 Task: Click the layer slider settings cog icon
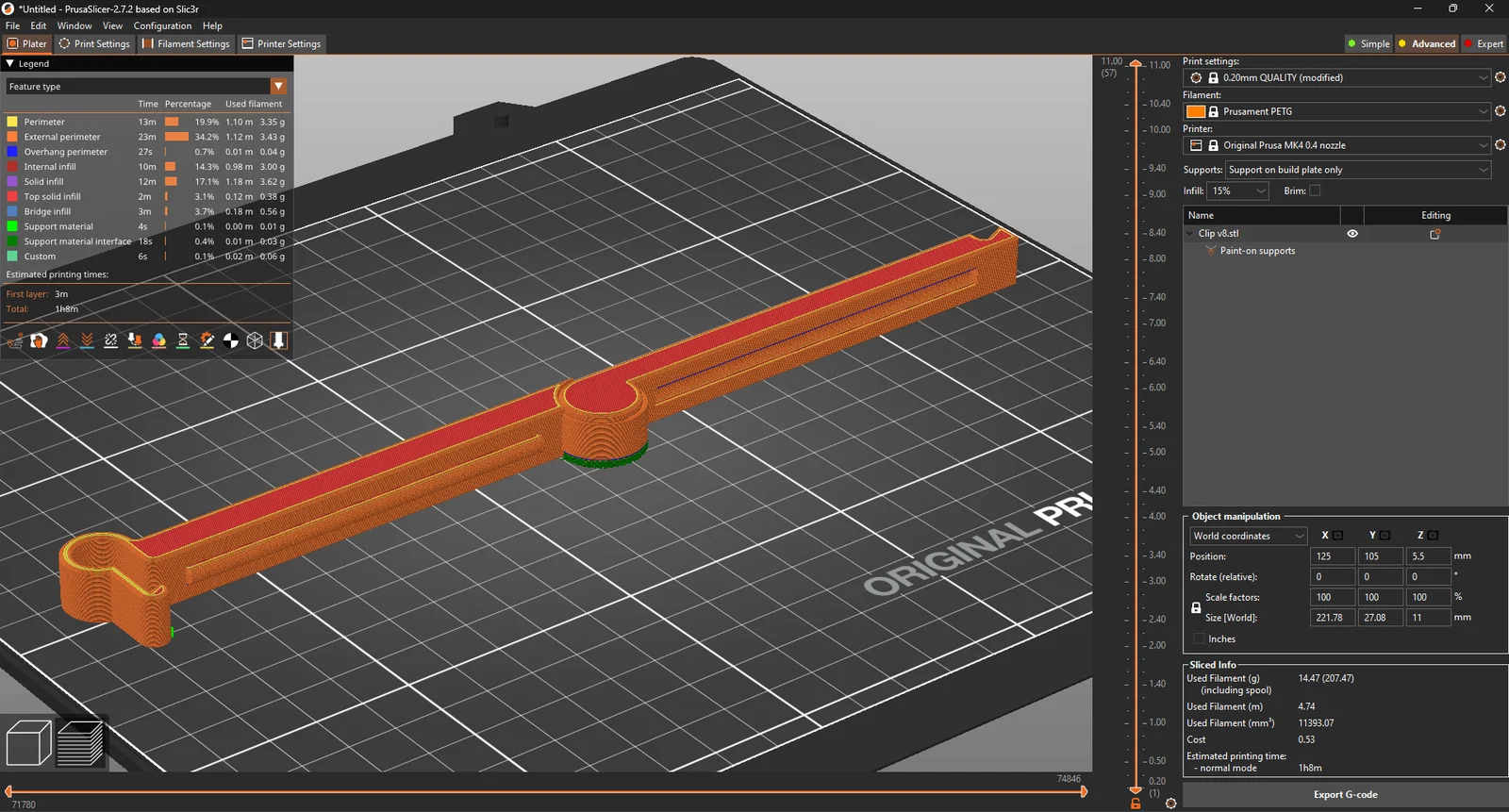[1170, 804]
